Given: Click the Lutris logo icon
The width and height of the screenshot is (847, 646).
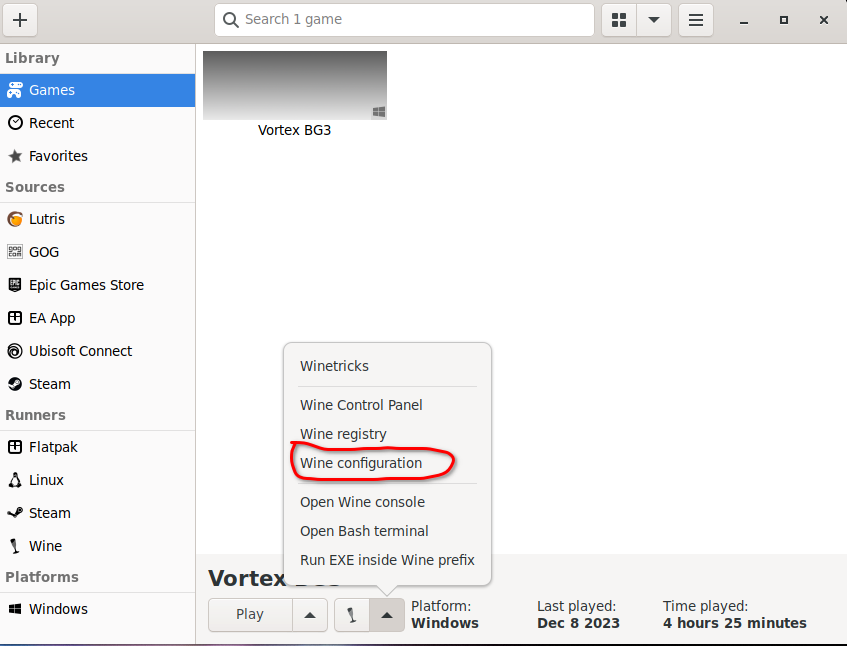Looking at the screenshot, I should click(x=15, y=219).
